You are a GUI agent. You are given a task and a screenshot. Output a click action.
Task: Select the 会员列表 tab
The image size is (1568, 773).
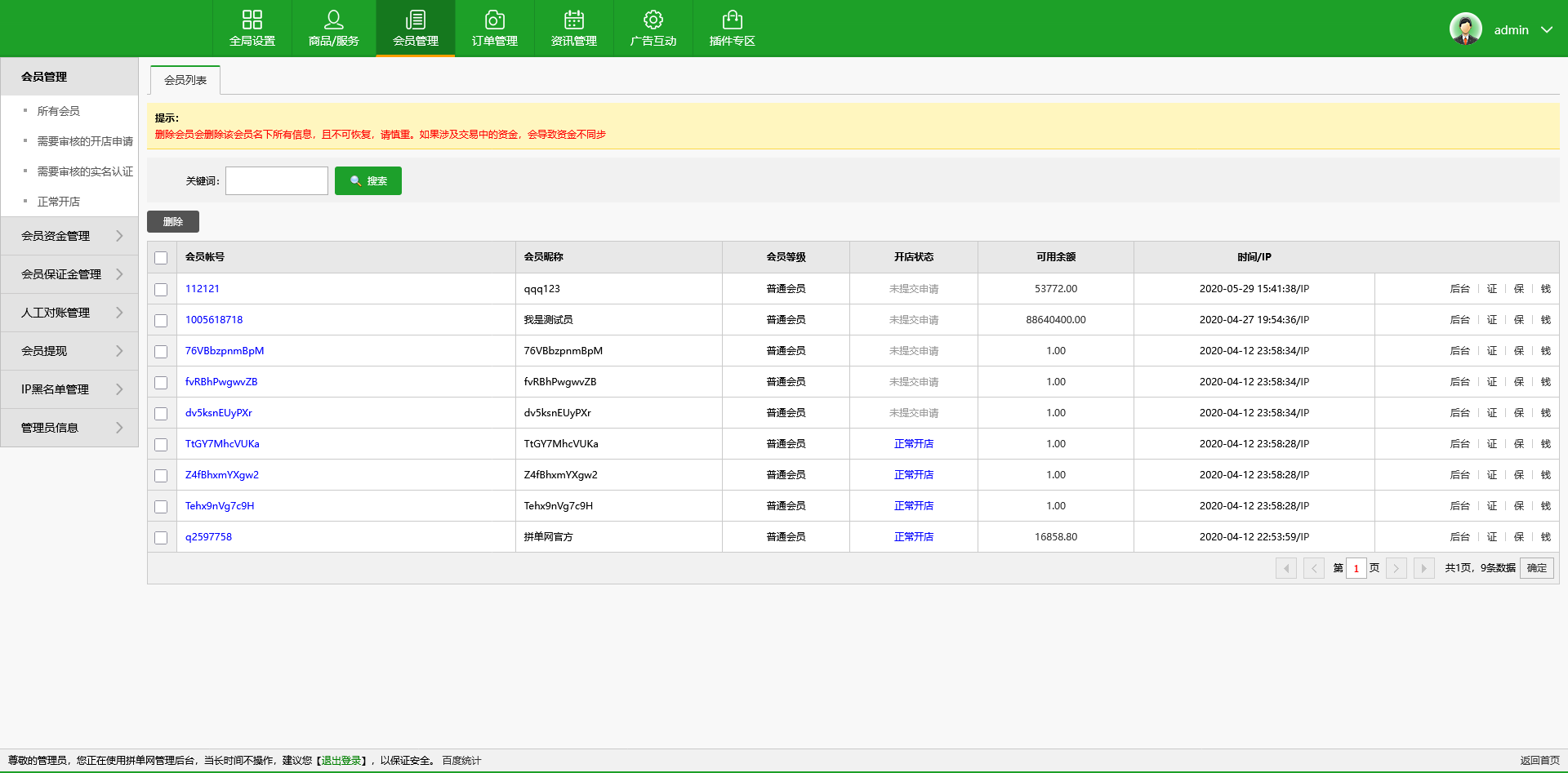pos(185,80)
